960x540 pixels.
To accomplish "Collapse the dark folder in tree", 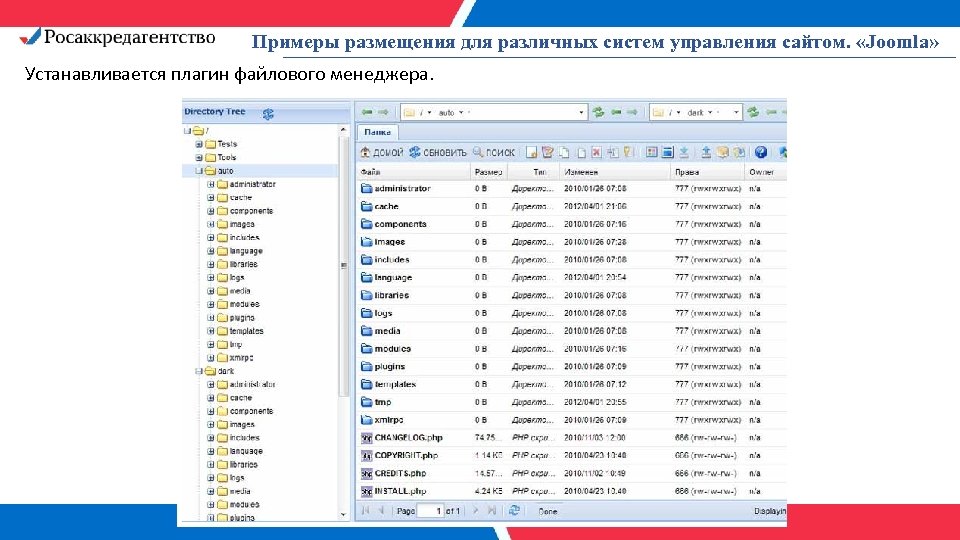I will click(198, 371).
